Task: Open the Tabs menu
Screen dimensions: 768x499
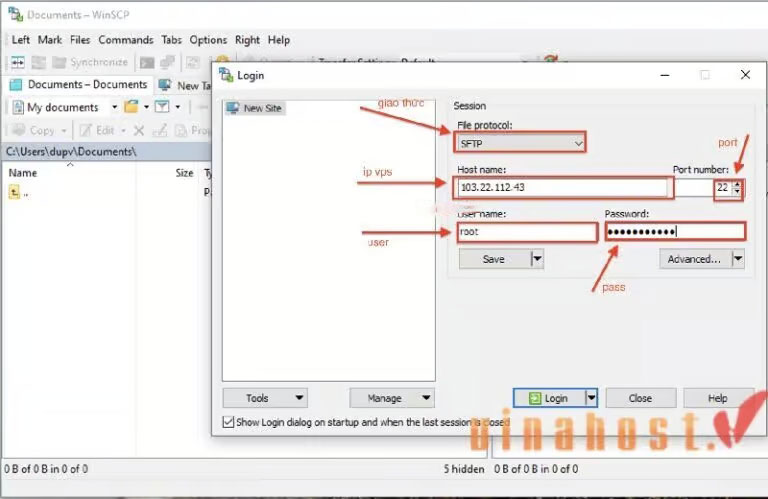Action: [x=171, y=40]
